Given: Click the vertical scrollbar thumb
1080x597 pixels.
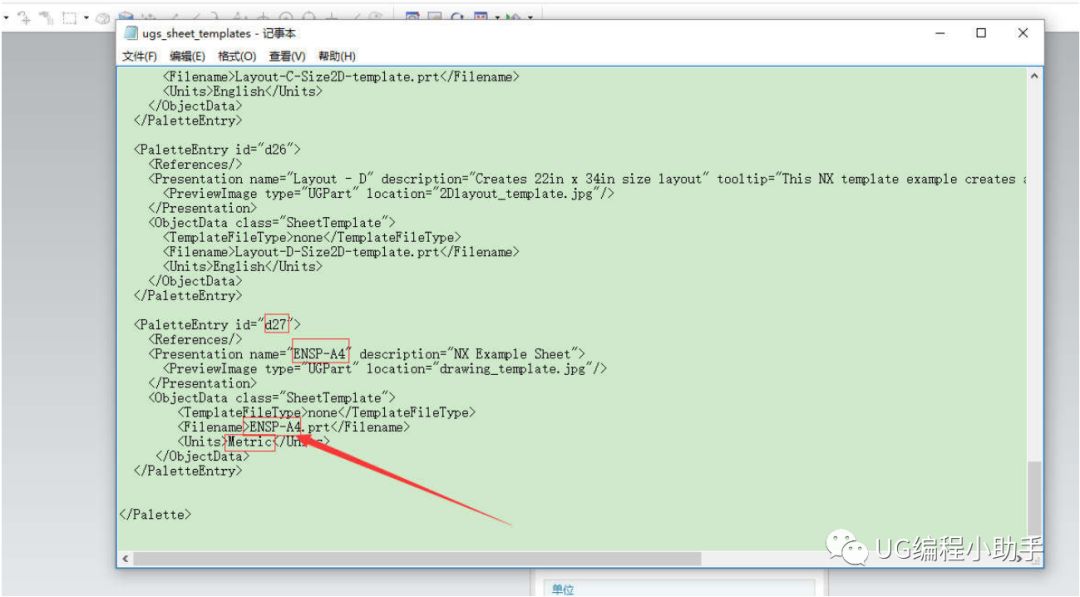Looking at the screenshot, I should (1034, 499).
